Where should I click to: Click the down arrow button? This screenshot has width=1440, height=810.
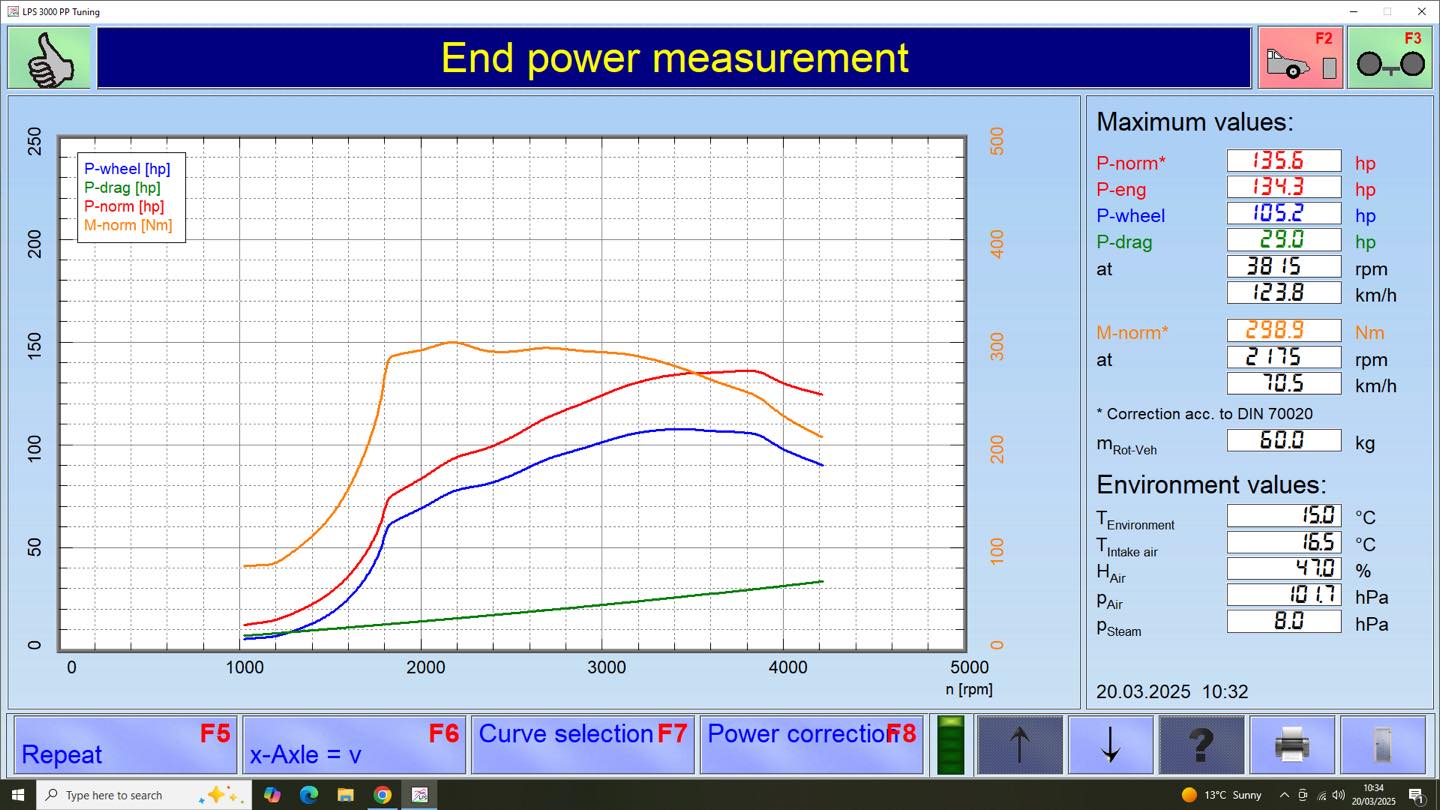click(1111, 745)
